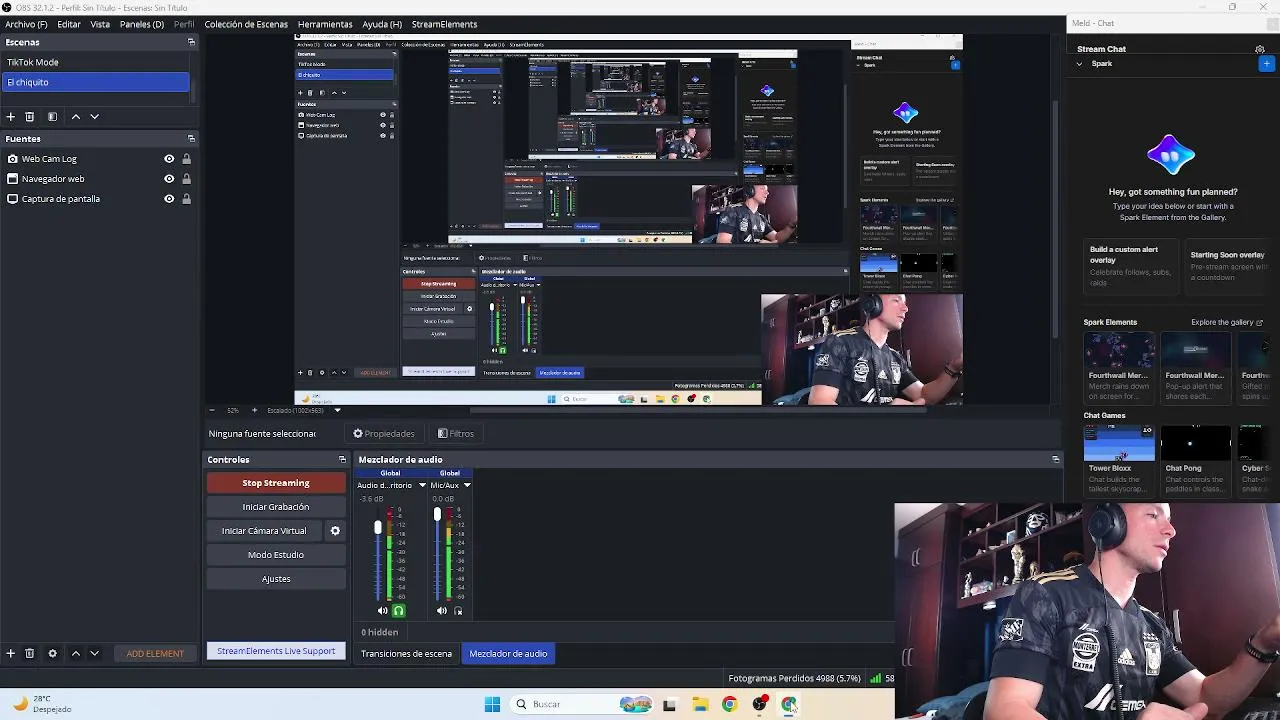Hide the Navegador web source
The height and width of the screenshot is (720, 1280).
point(169,179)
